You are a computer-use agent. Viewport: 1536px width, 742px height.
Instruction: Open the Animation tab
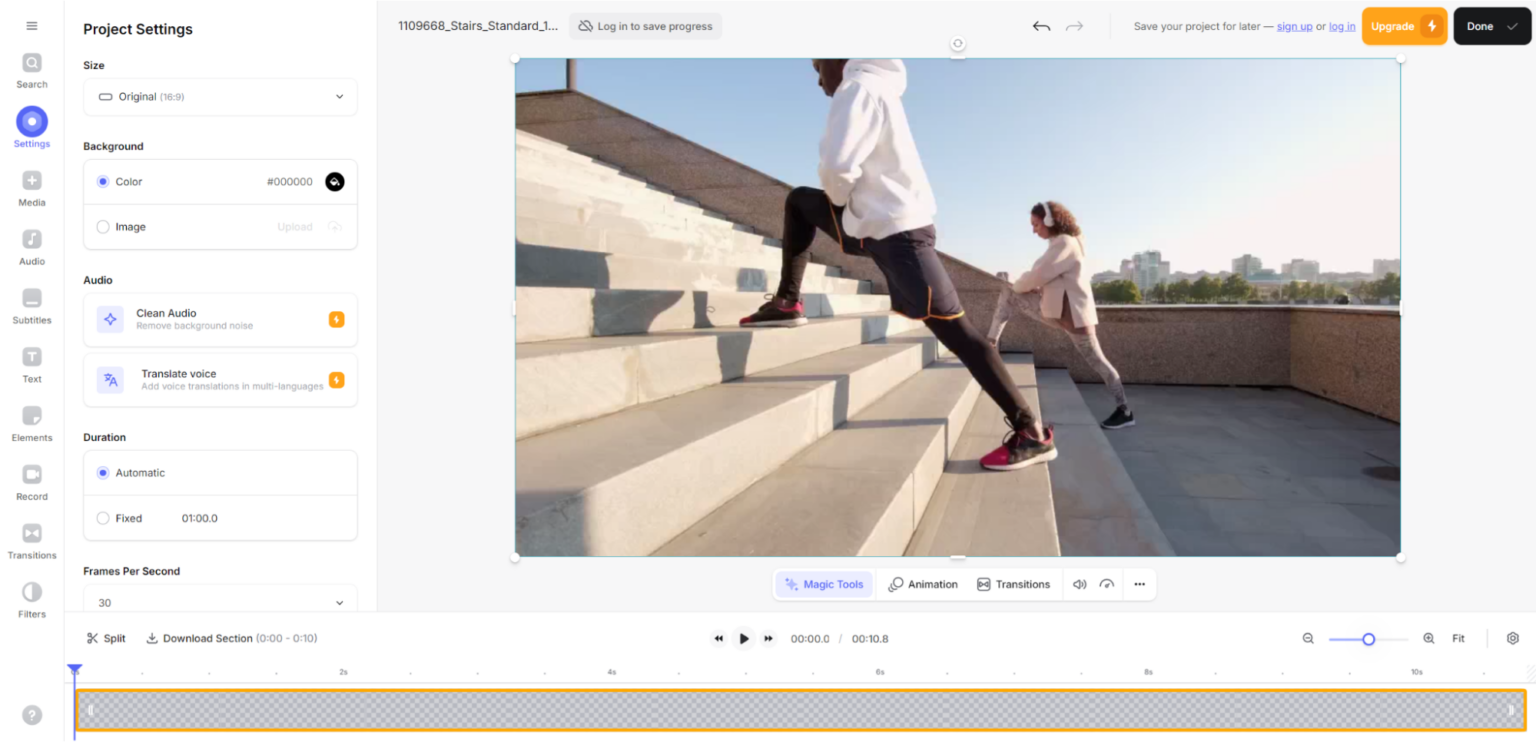(x=923, y=585)
